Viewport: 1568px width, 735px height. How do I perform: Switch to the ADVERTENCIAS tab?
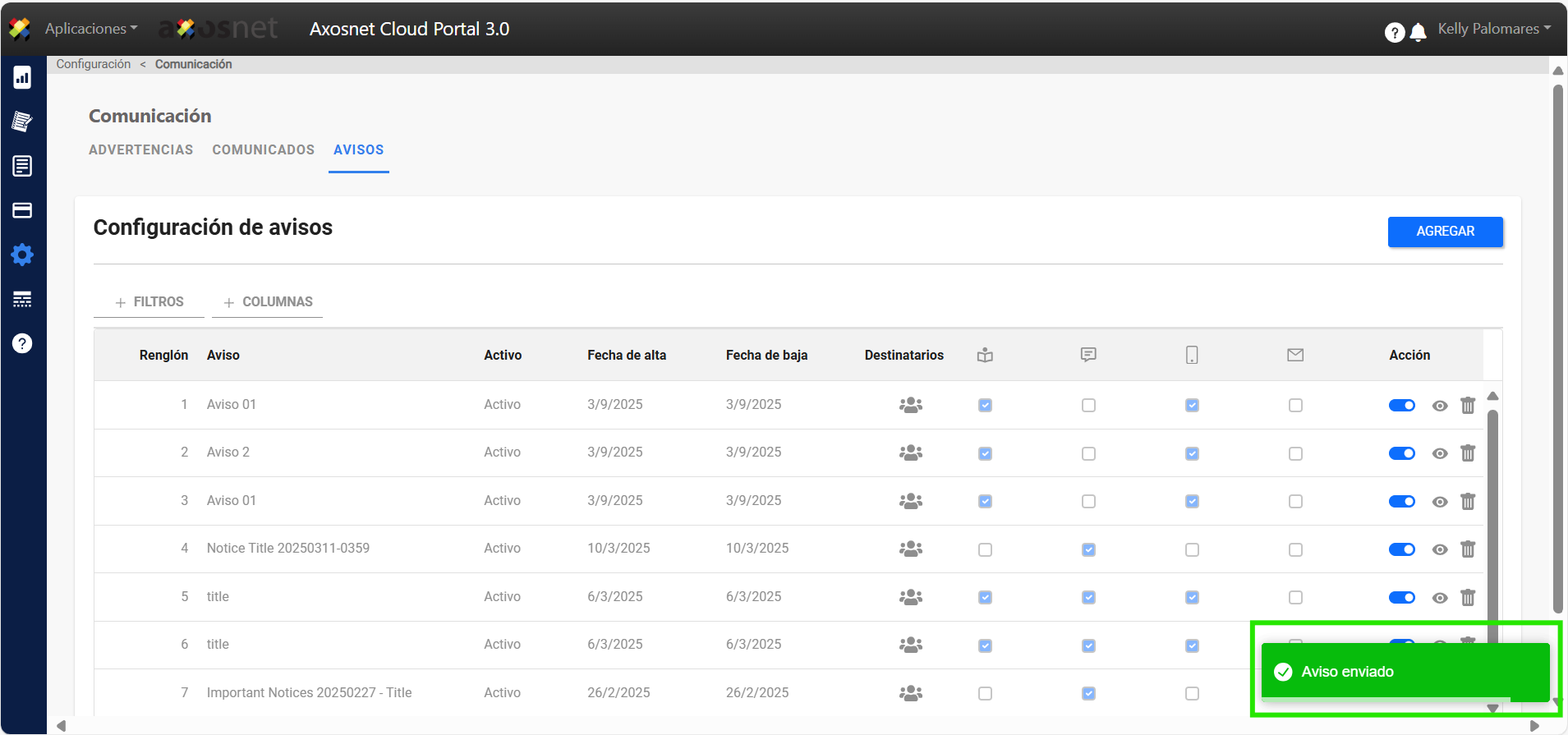tap(140, 149)
